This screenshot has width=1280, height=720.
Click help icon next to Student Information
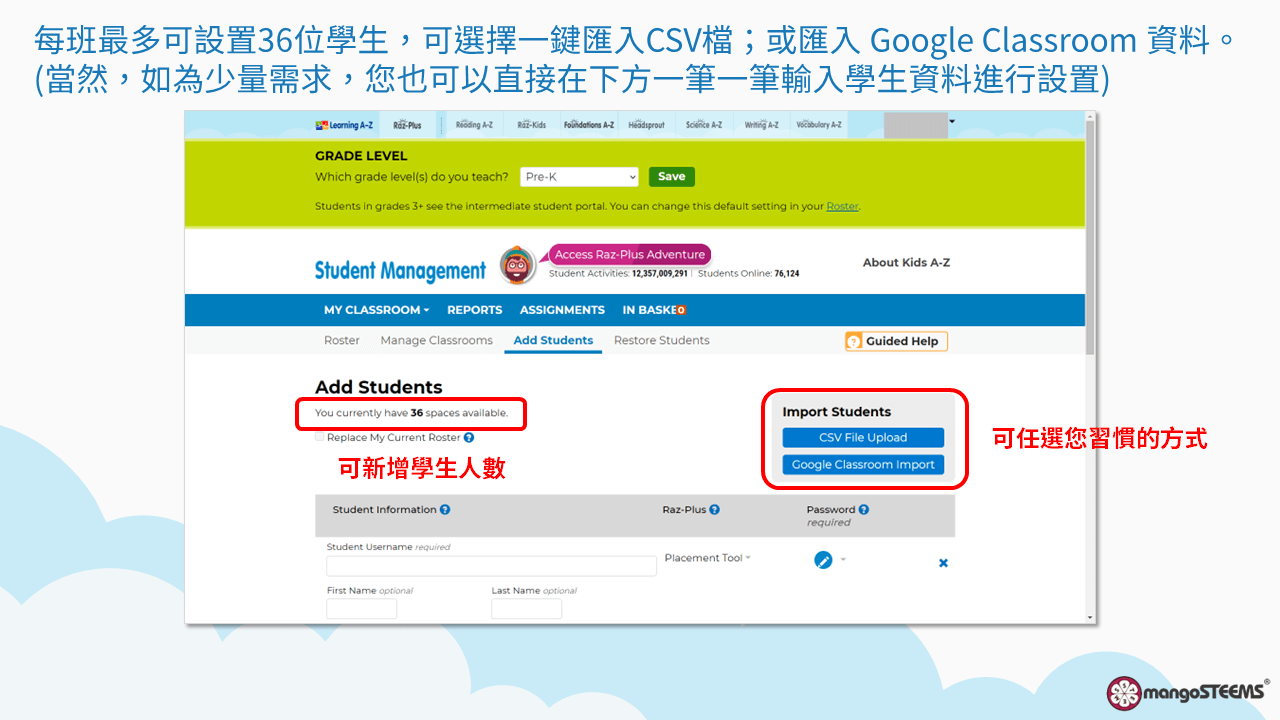445,510
